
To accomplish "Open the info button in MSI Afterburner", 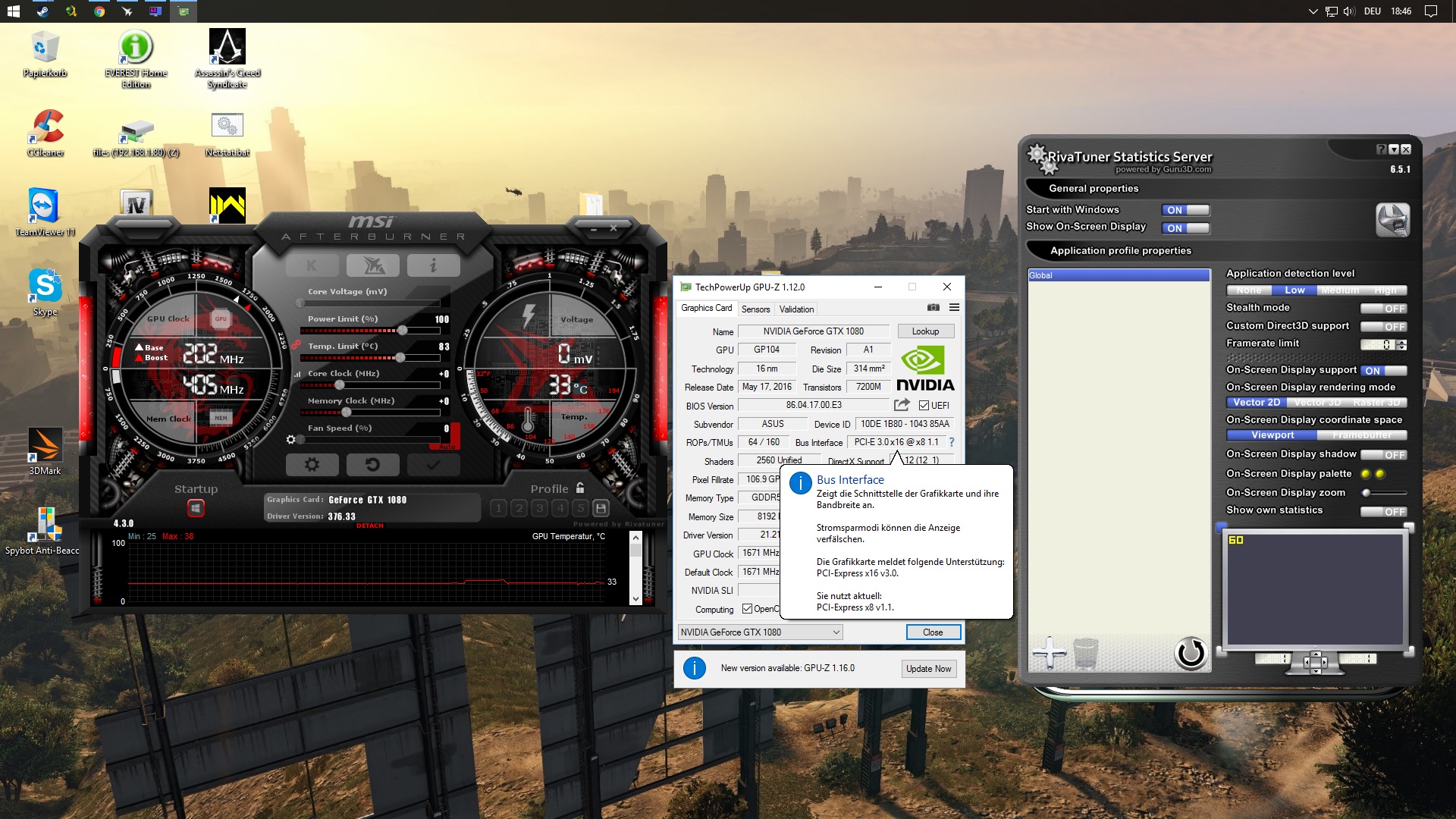I will pos(433,265).
